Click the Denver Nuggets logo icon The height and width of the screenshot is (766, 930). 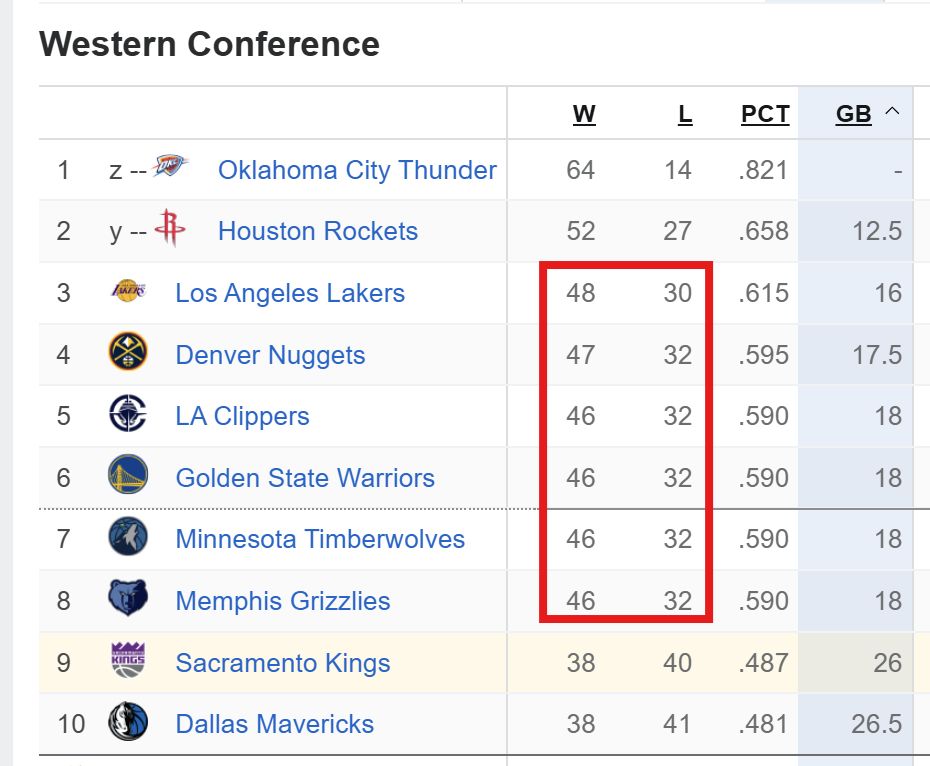click(x=128, y=353)
